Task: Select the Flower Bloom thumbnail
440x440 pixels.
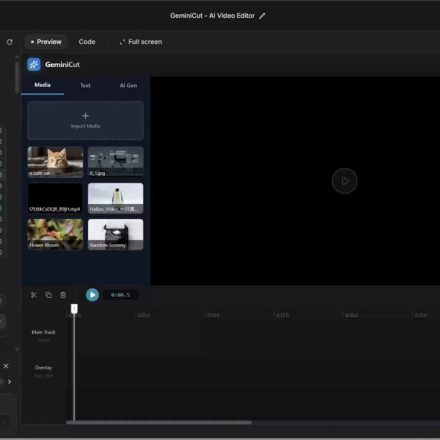Action: point(55,234)
